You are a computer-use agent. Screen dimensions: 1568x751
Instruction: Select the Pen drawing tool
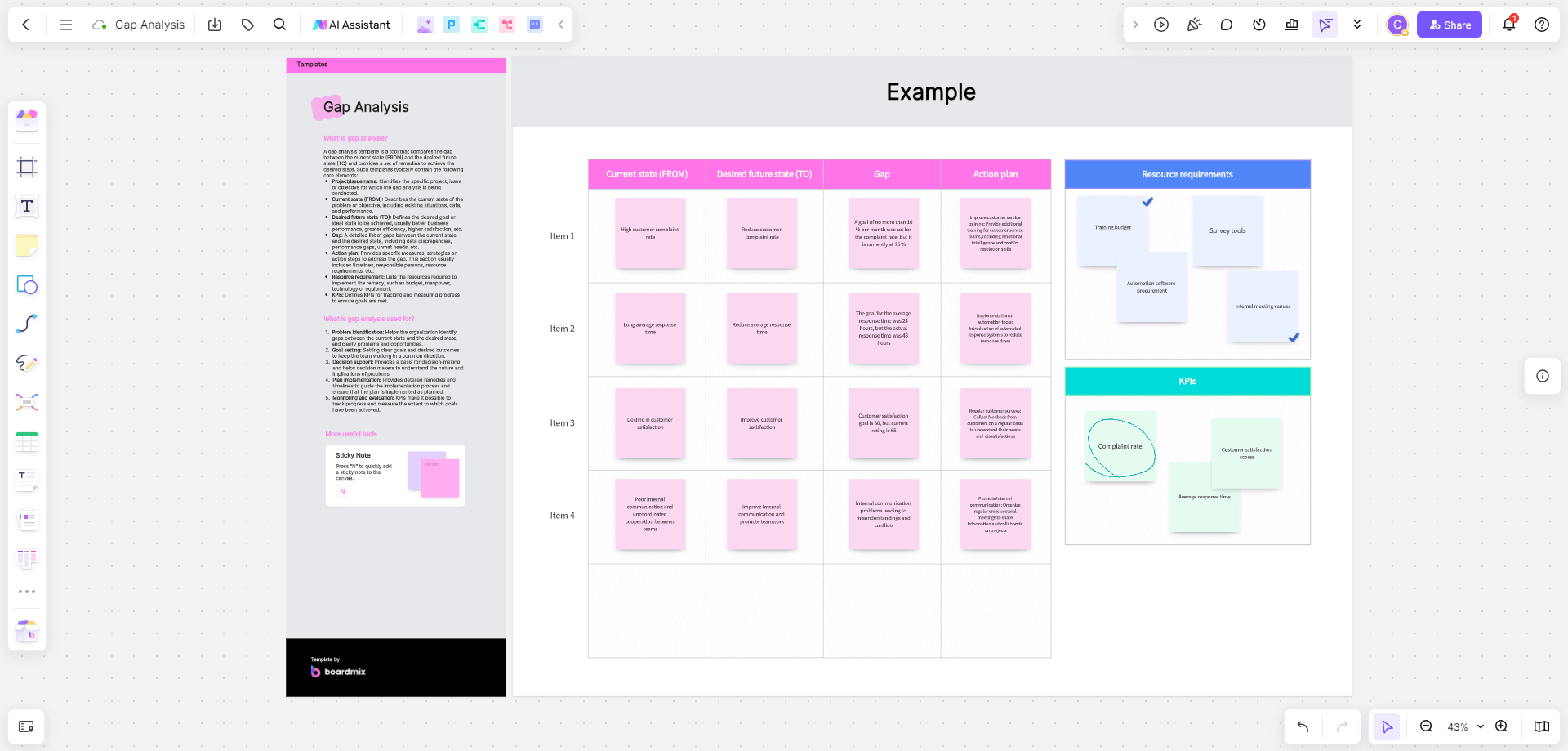tap(27, 363)
